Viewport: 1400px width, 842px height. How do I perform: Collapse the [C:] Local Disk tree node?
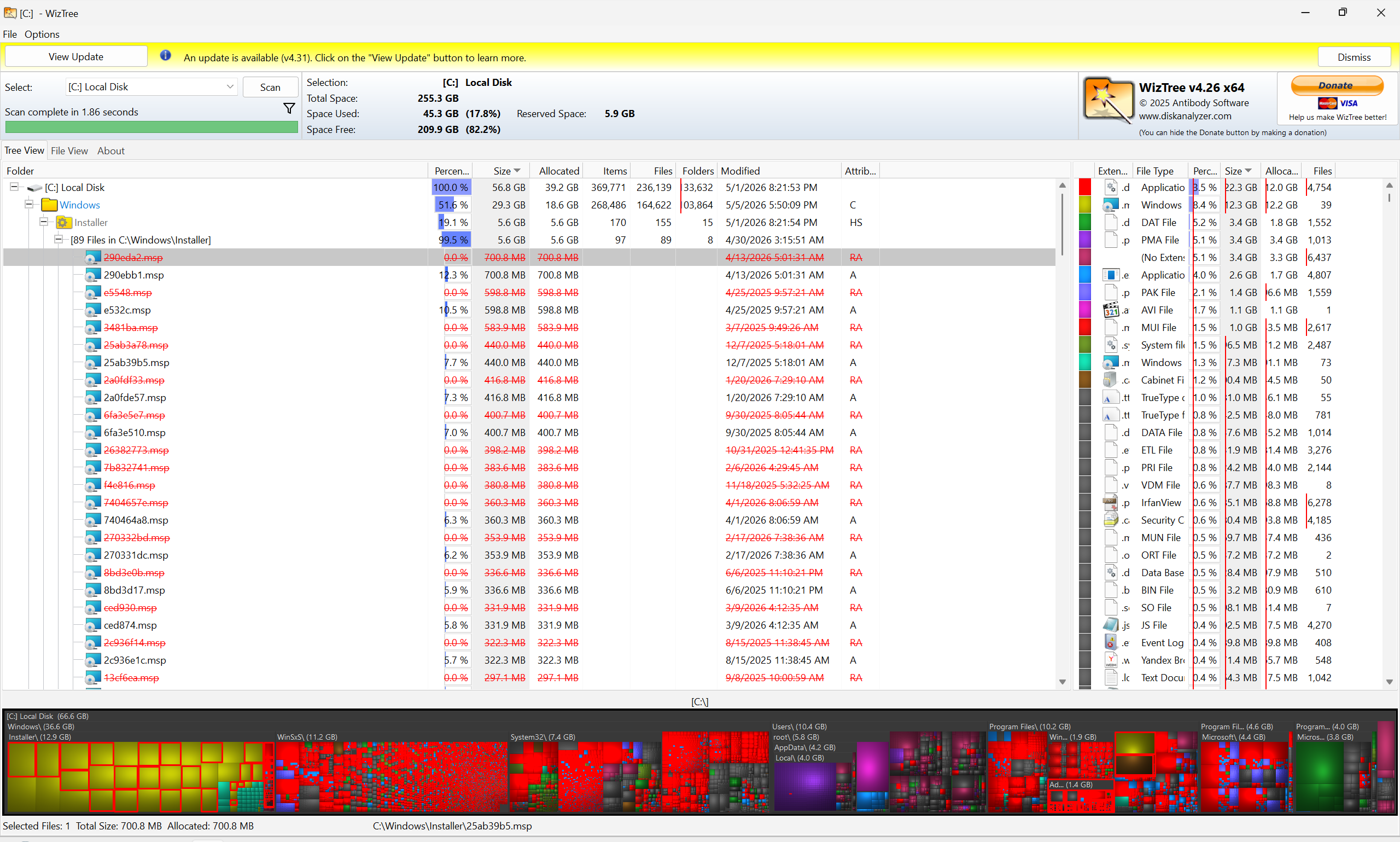(x=14, y=187)
